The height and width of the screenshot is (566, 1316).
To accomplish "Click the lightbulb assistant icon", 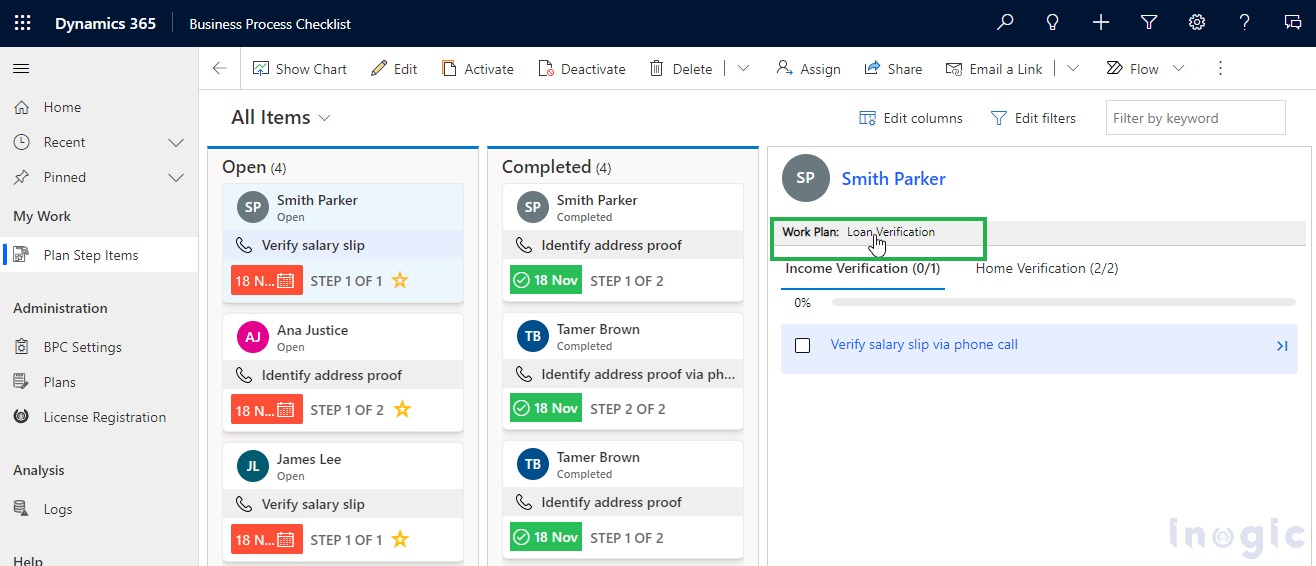I will (x=1053, y=22).
